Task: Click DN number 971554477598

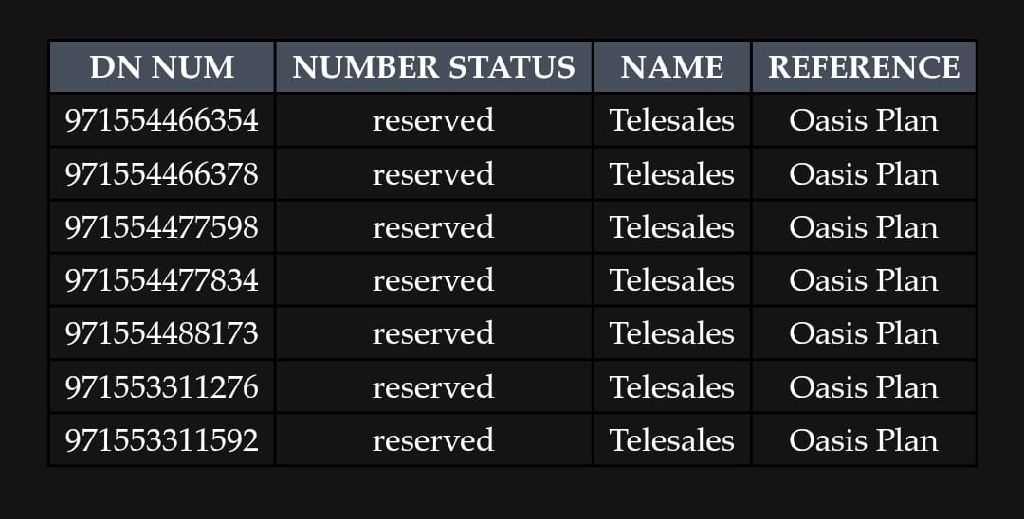Action: pyautogui.click(x=161, y=227)
